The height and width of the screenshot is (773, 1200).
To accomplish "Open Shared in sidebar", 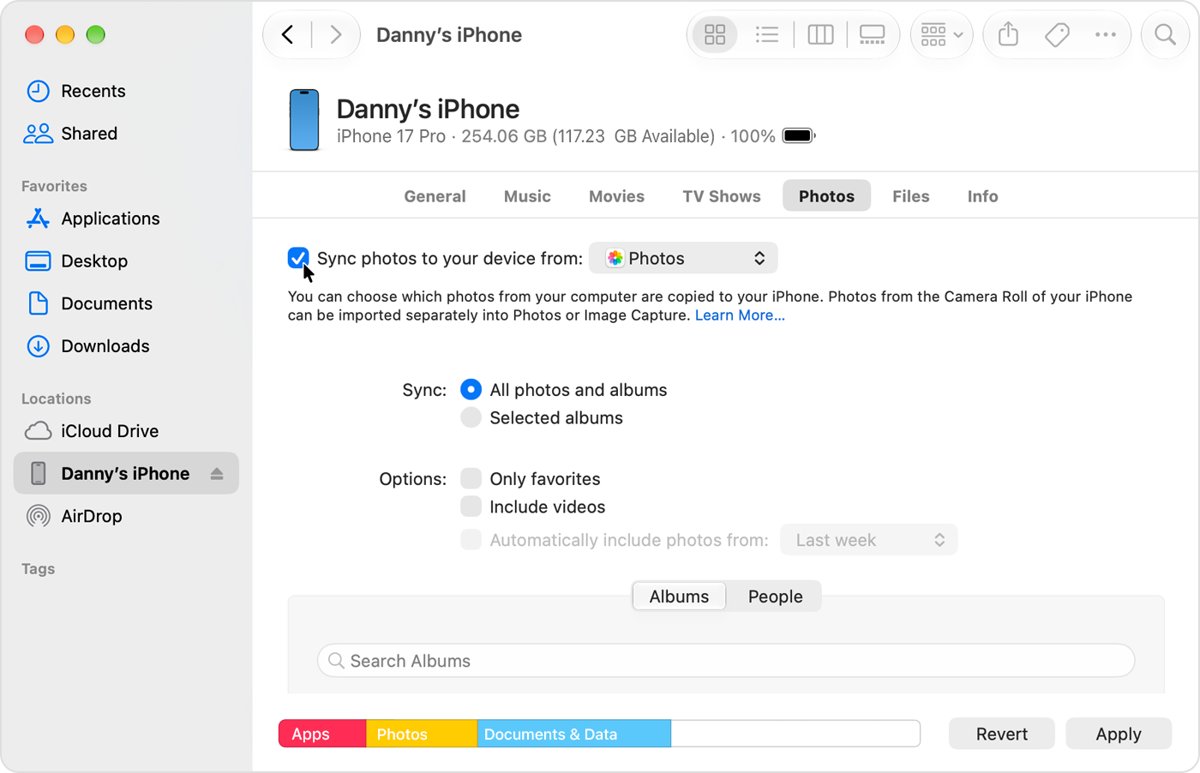I will pyautogui.click(x=89, y=134).
